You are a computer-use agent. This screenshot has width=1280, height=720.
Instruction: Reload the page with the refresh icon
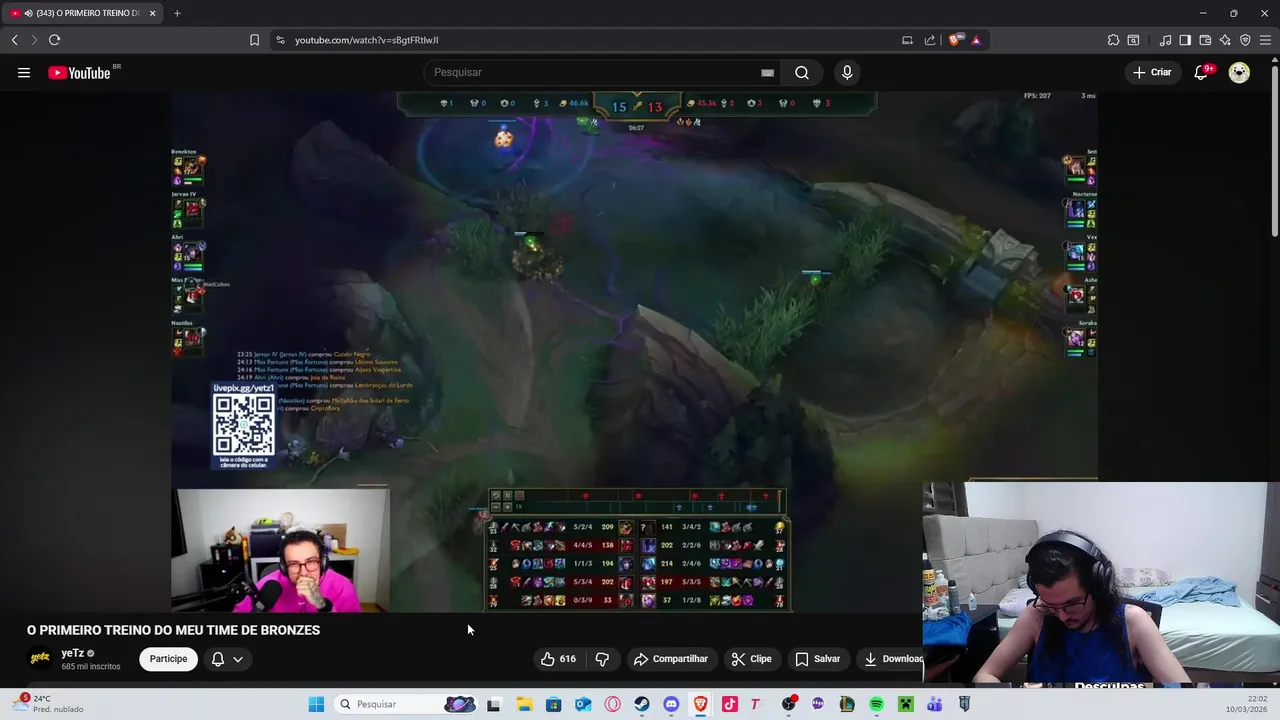tap(54, 40)
